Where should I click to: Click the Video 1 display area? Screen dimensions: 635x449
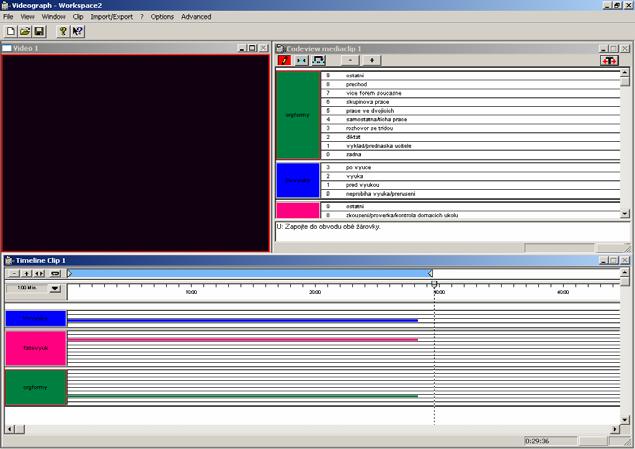tap(136, 153)
